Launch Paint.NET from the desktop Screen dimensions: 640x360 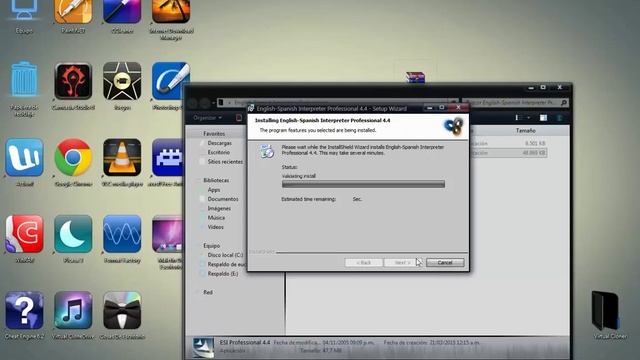click(x=73, y=11)
